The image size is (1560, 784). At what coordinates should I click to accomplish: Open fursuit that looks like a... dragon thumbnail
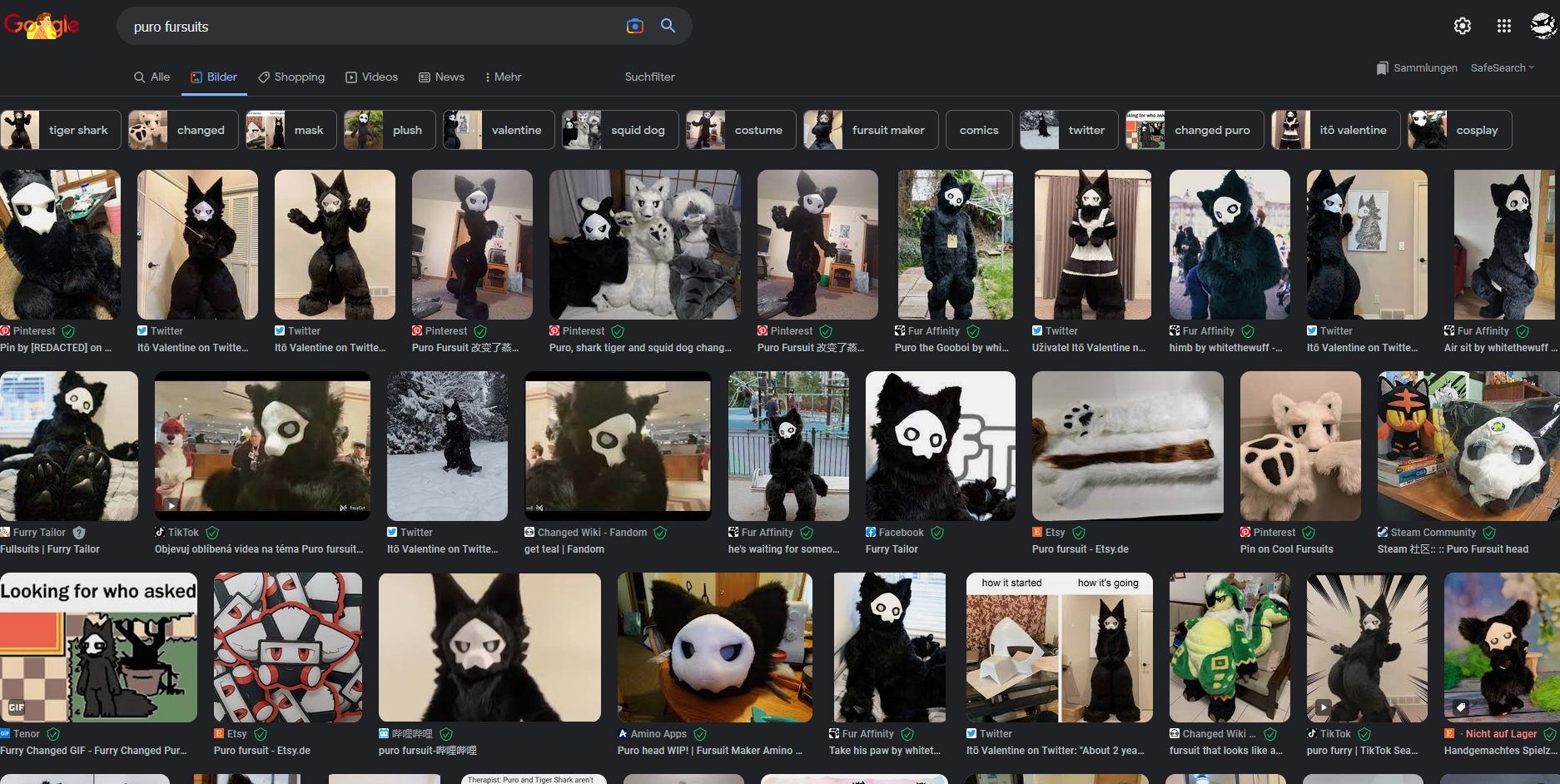[x=1230, y=648]
